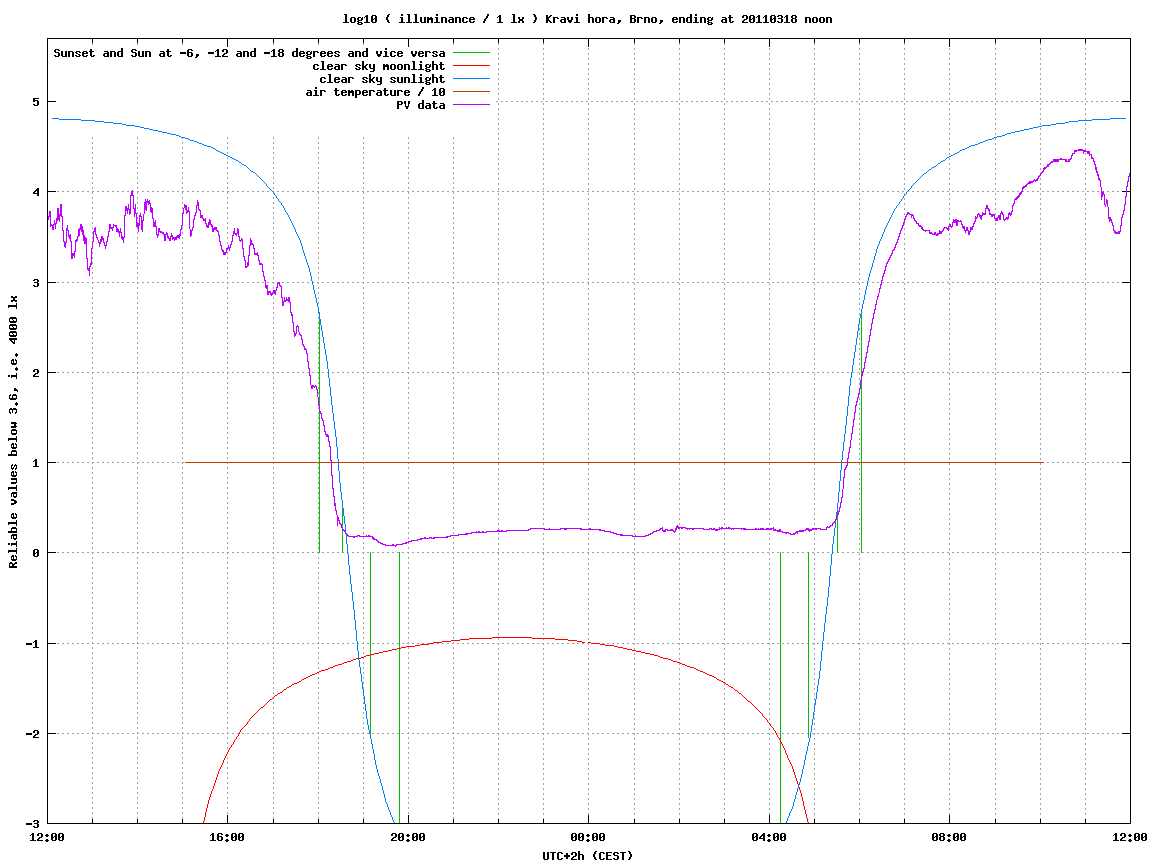
Task: Click the y-axis tick label 4
Action: click(35, 192)
